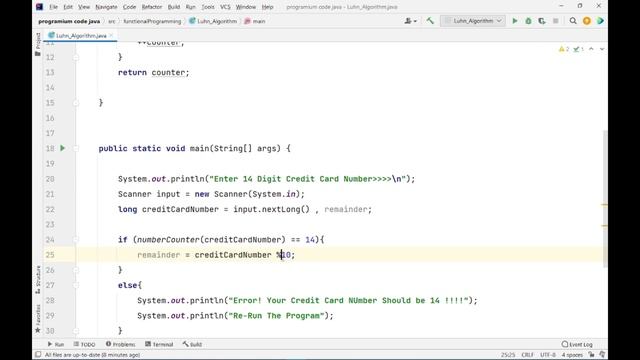Open the Navigate menu

click(x=106, y=7)
